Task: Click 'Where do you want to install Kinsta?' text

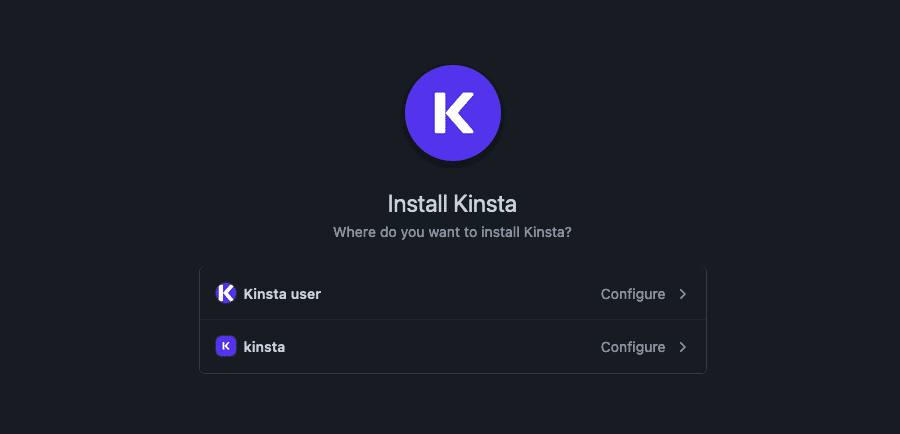Action: (452, 233)
